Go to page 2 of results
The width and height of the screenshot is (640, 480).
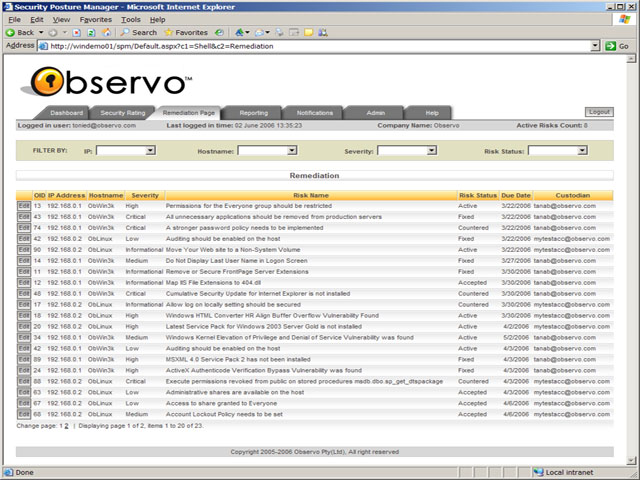pos(66,426)
